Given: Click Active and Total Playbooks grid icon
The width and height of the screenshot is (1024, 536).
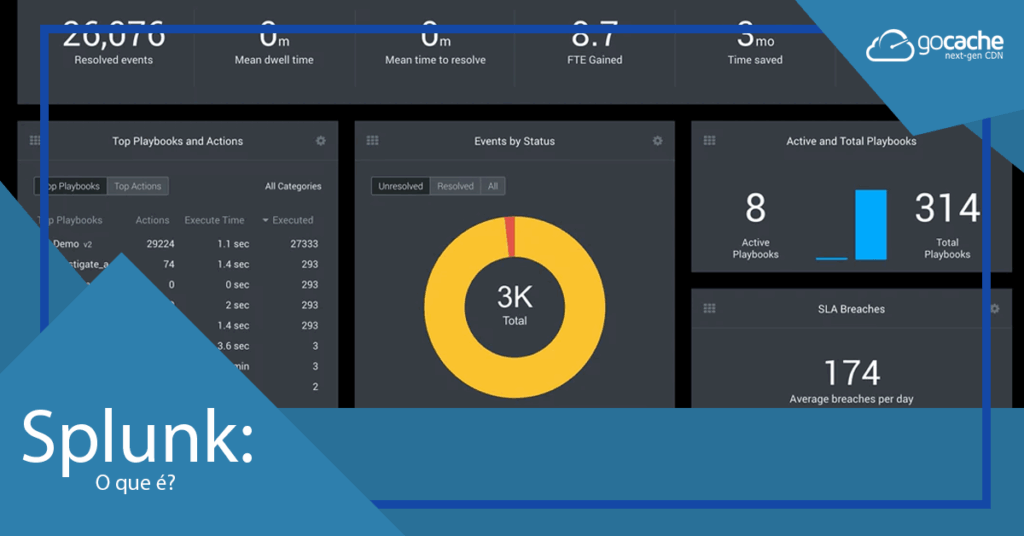Looking at the screenshot, I should 709,141.
